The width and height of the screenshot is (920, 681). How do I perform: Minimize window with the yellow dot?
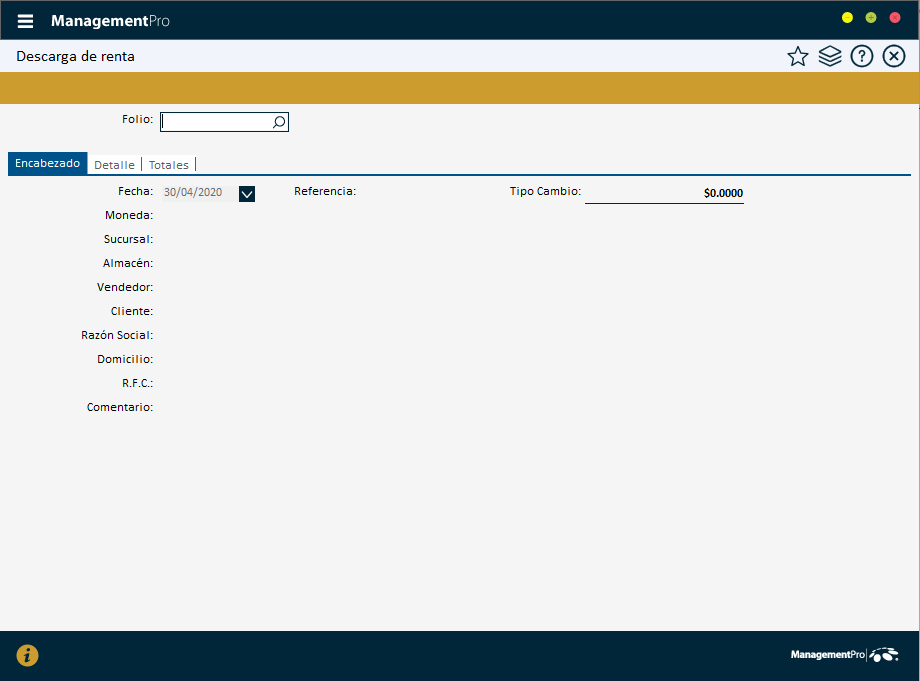[x=847, y=18]
